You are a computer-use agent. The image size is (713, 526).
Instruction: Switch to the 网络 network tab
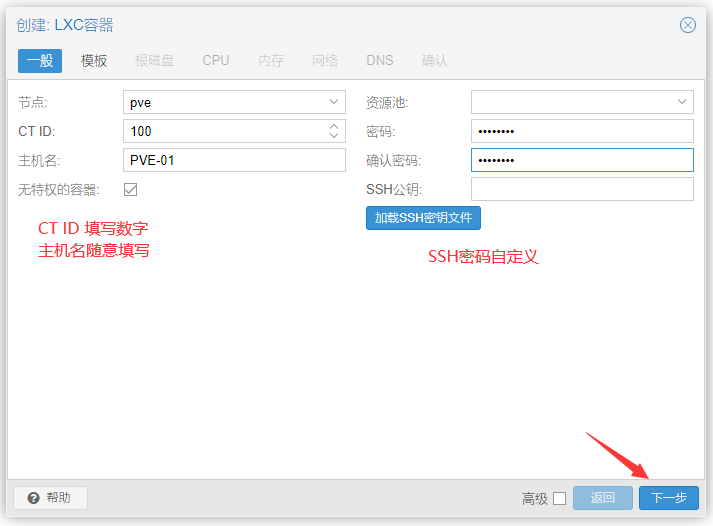[325, 60]
